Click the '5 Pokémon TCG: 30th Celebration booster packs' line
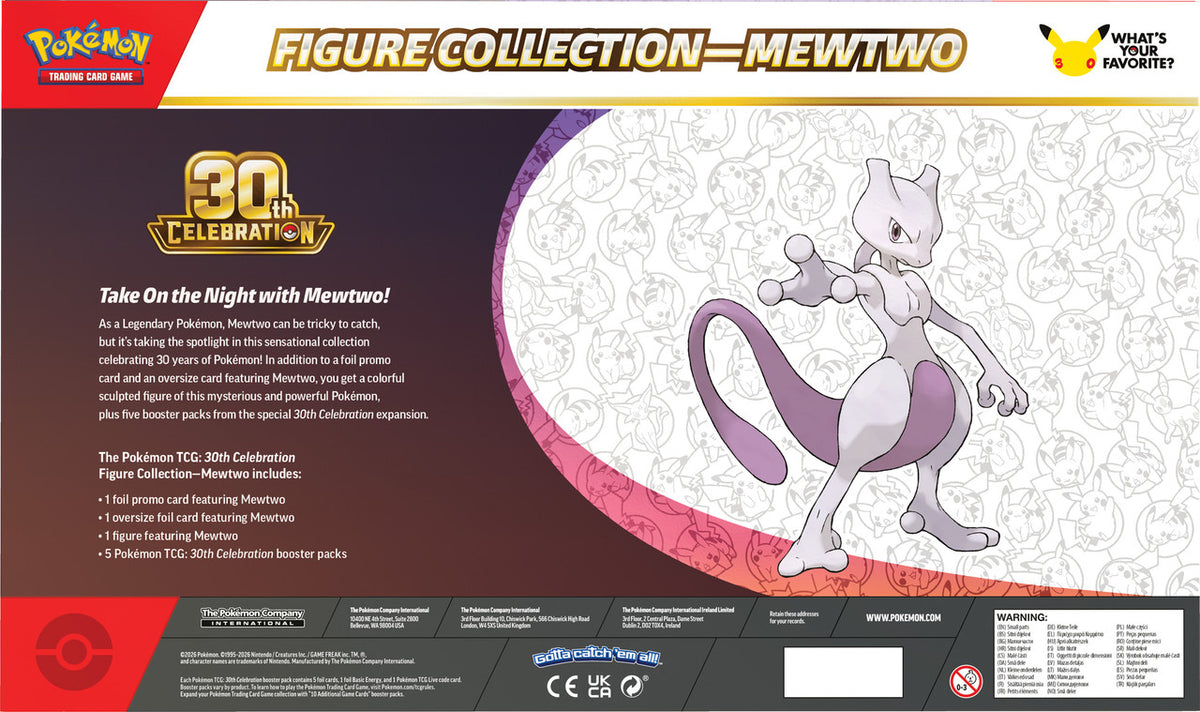 coord(223,553)
